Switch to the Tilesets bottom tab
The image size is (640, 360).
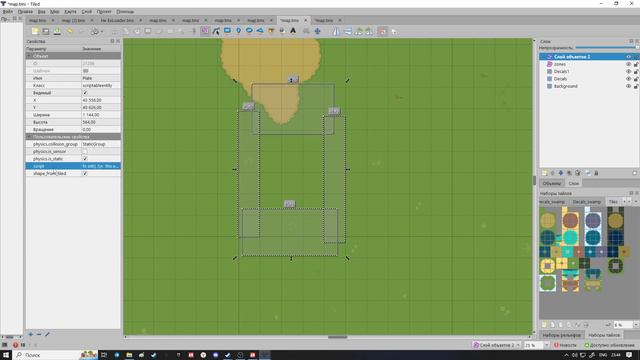604,335
